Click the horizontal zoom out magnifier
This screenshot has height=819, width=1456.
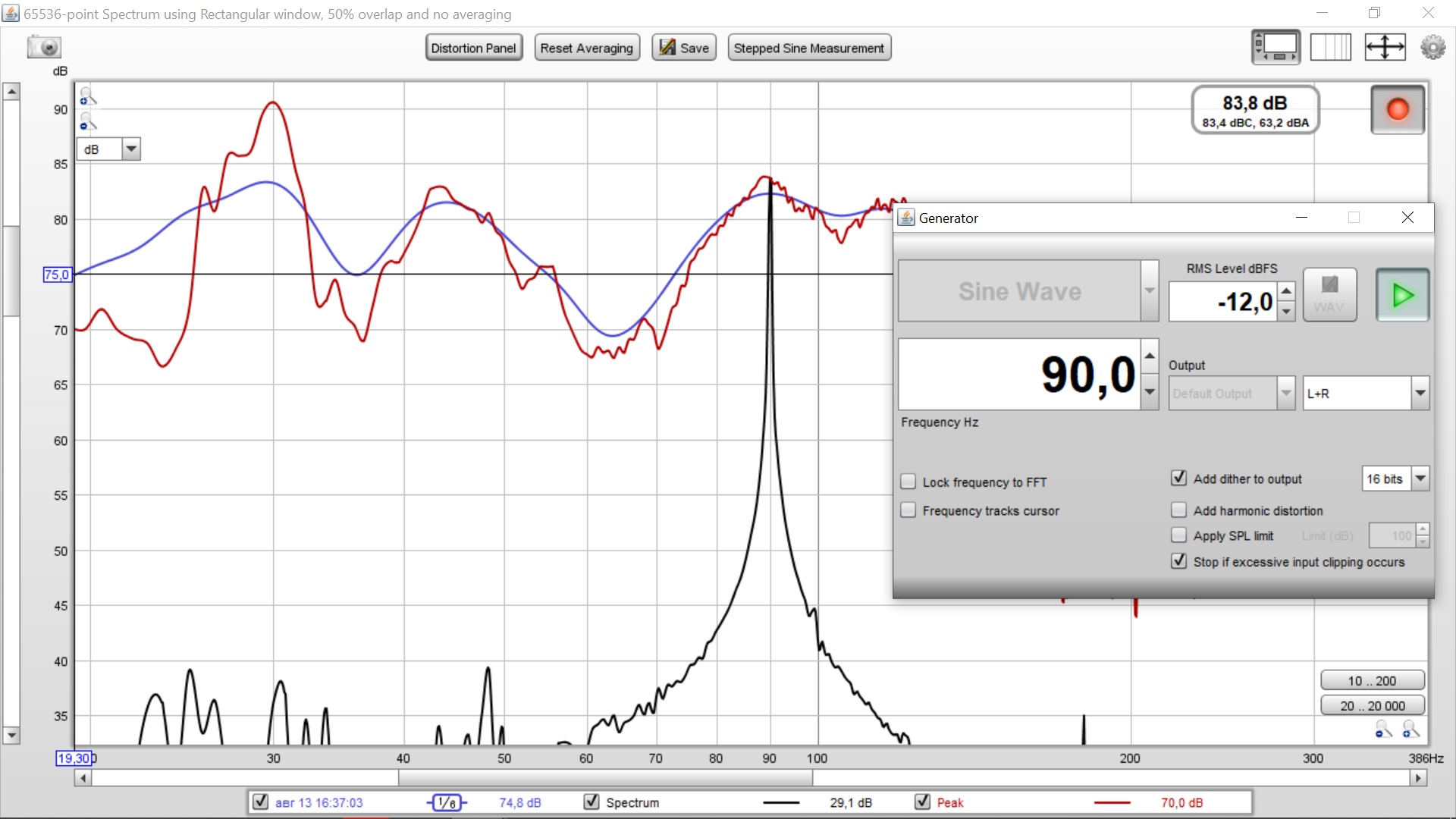tap(1383, 729)
